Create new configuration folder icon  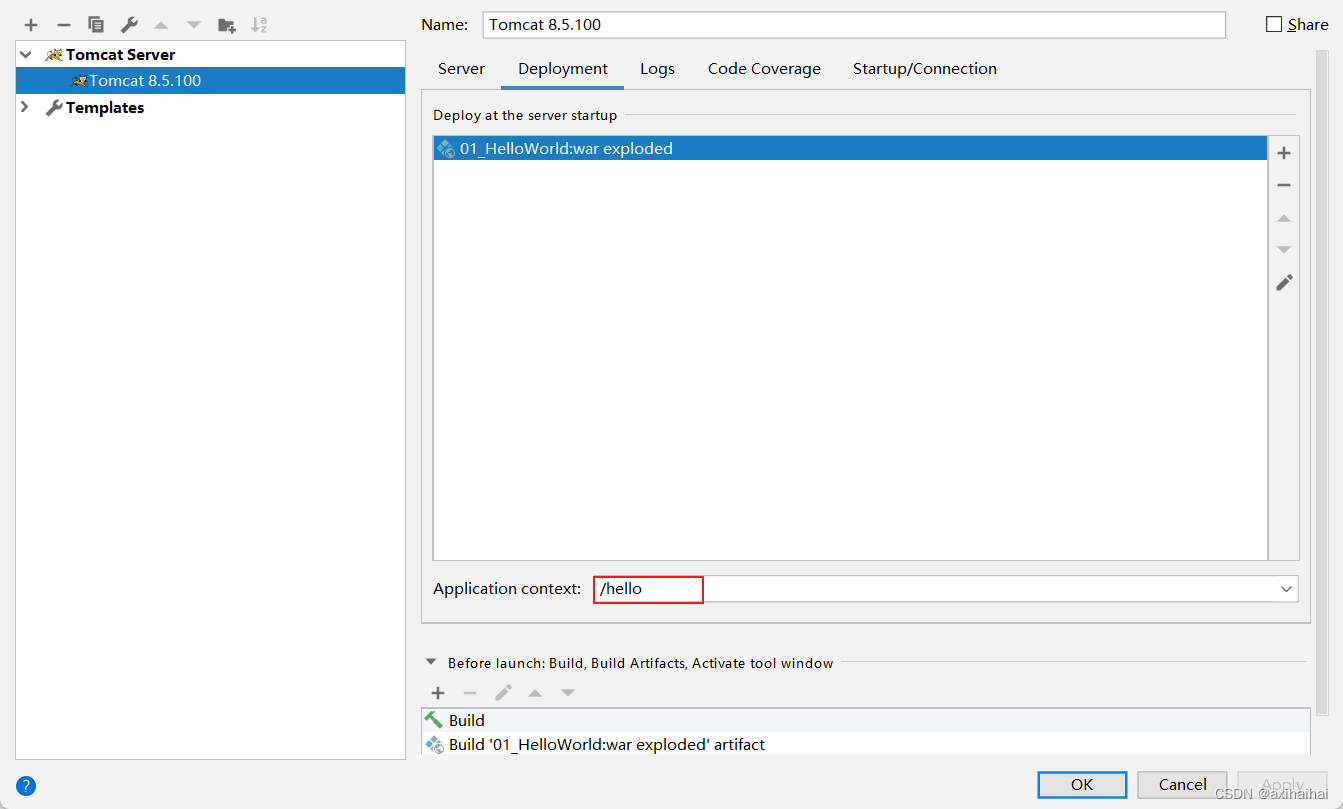point(227,25)
